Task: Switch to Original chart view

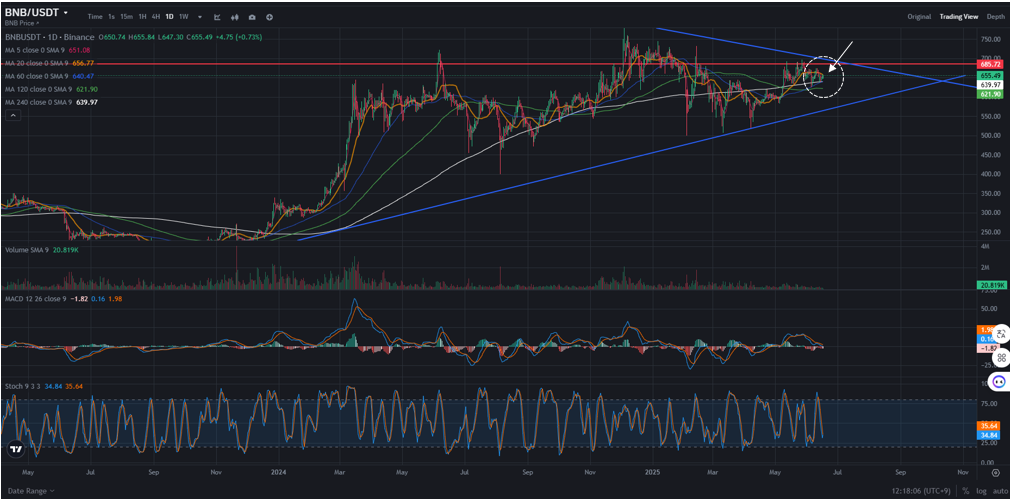Action: point(919,17)
